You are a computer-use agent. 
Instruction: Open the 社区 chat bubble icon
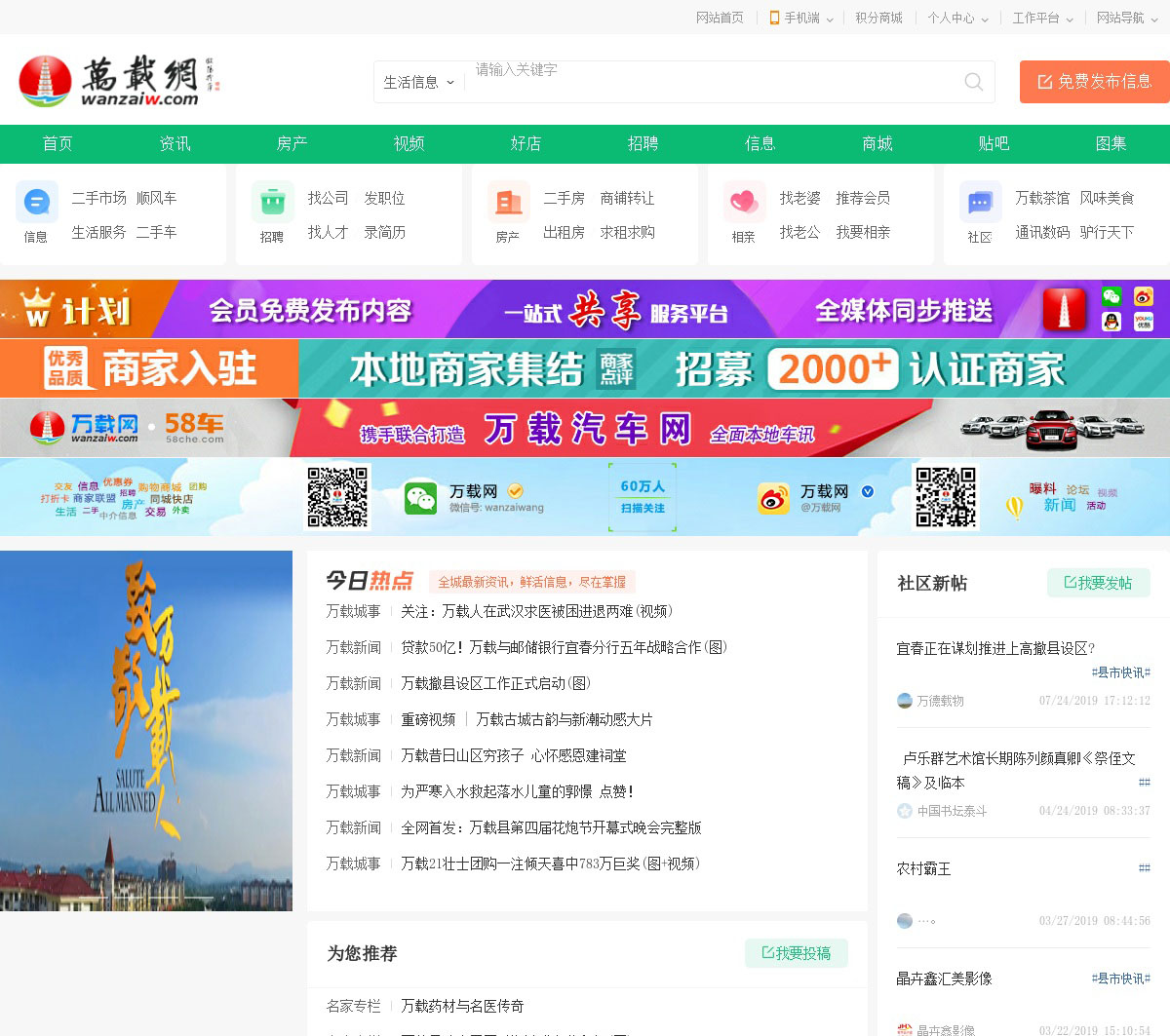(x=980, y=203)
